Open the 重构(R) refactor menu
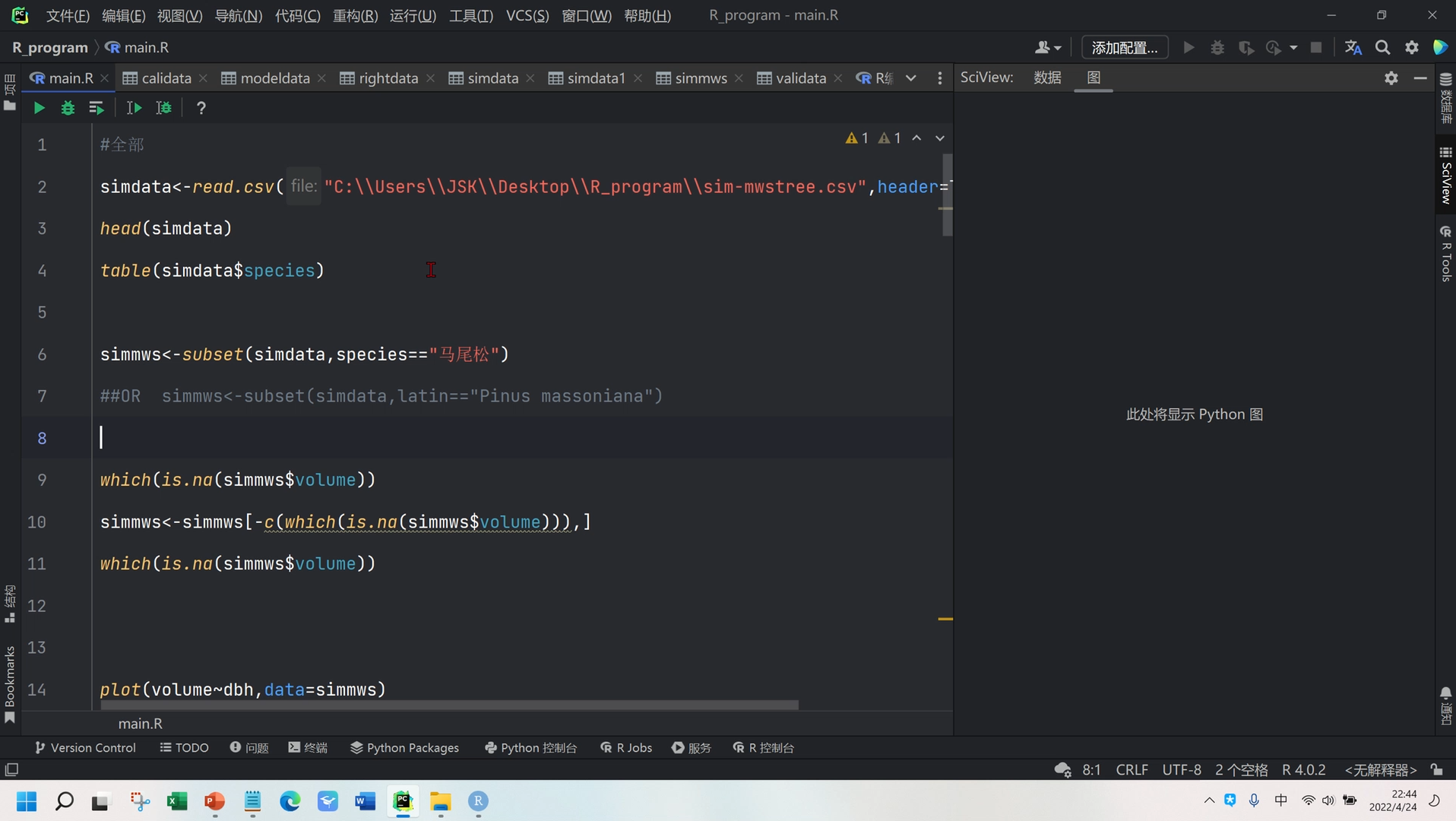The width and height of the screenshot is (1456, 821). click(355, 15)
